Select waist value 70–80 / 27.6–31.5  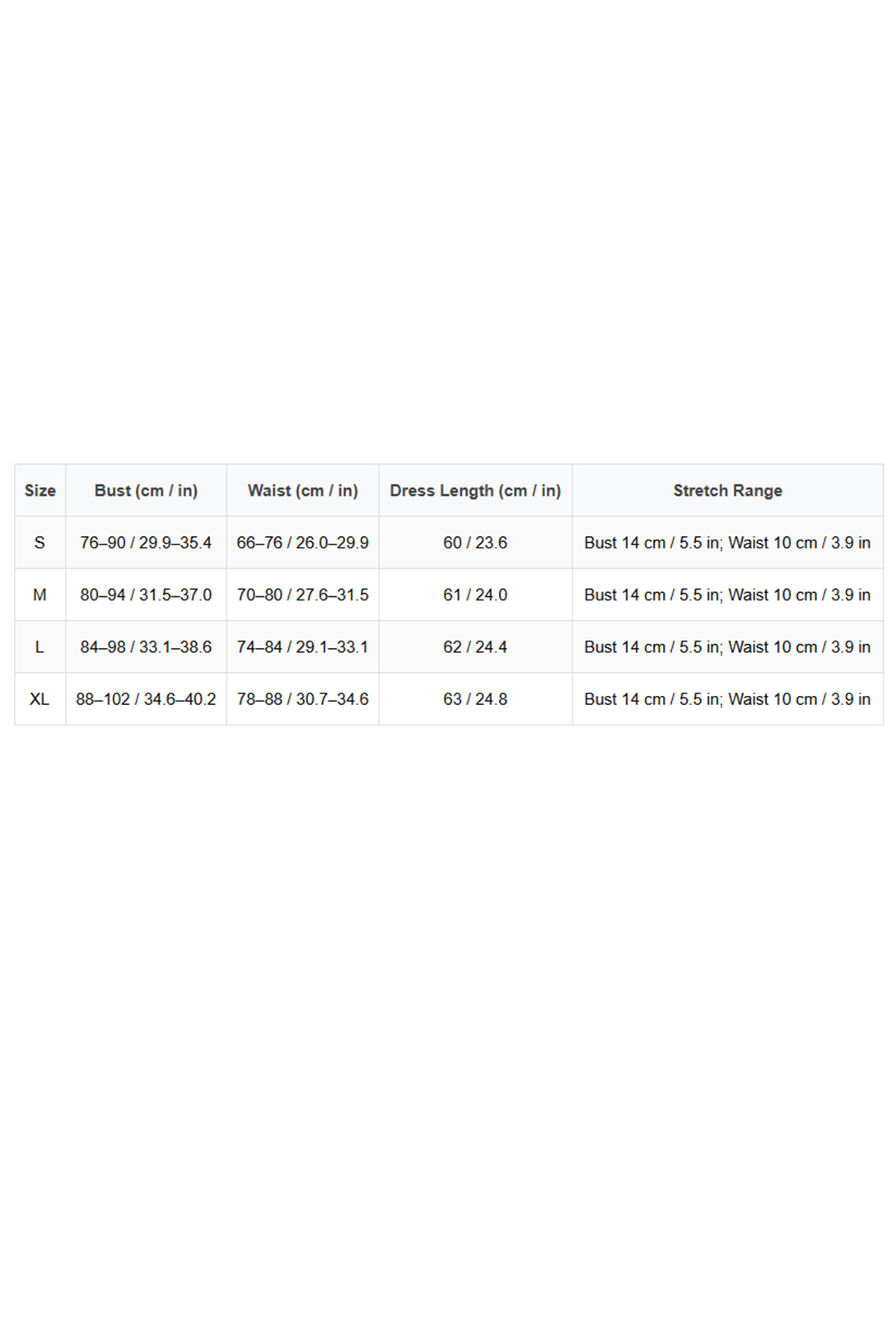302,595
